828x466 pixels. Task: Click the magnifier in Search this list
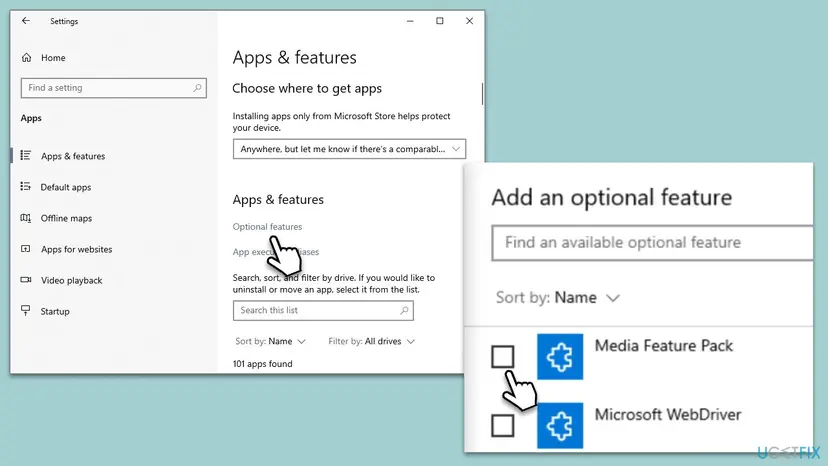click(404, 311)
